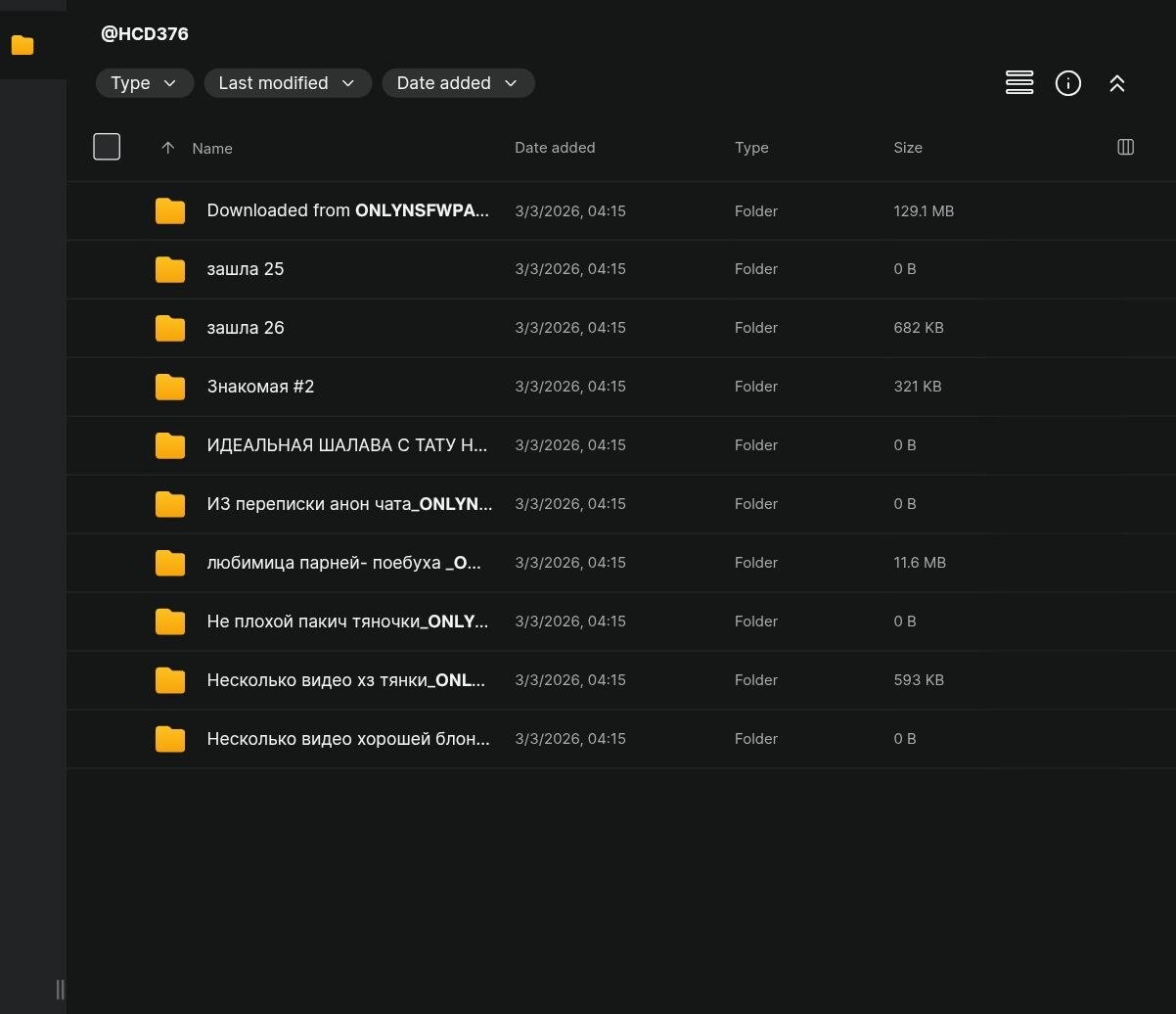Click the folder icon of зашла 25
Viewport: 1176px width, 1014px height.
tap(170, 269)
